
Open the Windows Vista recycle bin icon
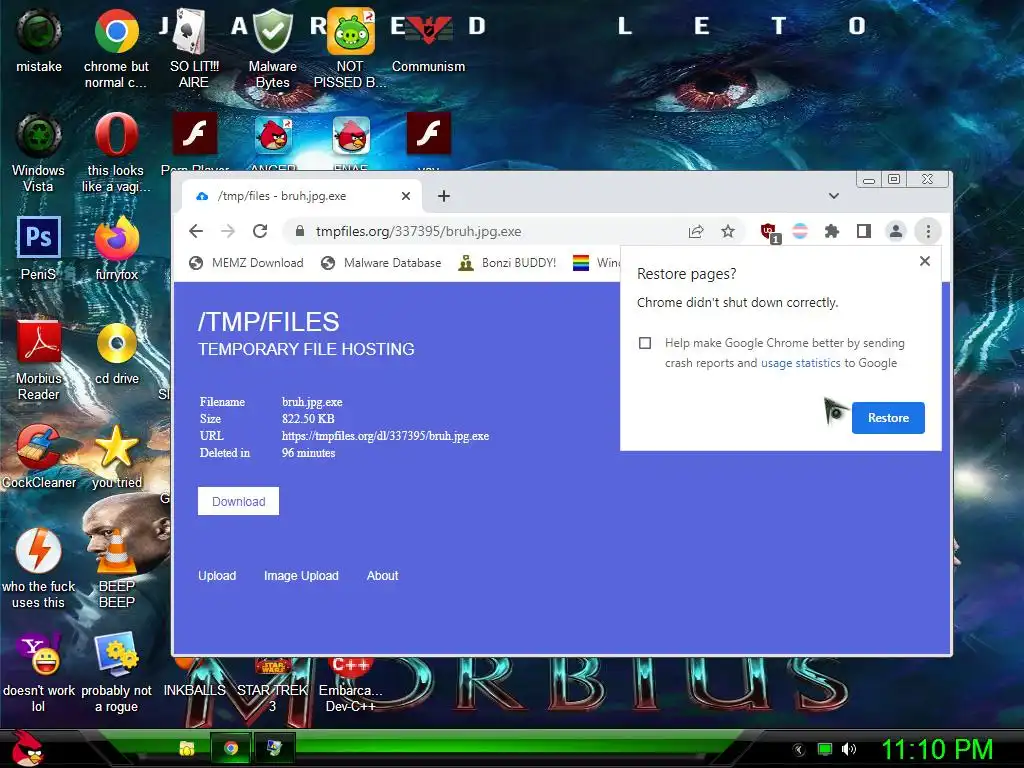click(39, 153)
